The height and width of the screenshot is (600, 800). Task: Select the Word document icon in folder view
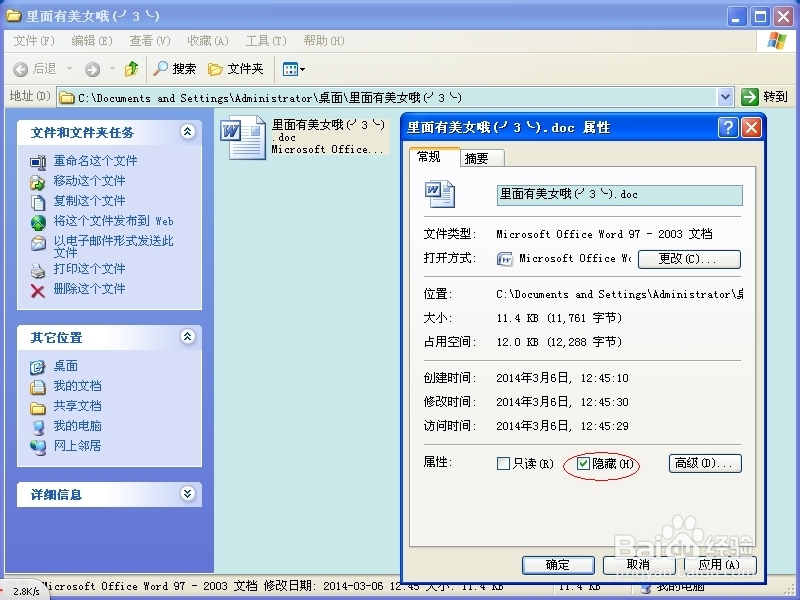(243, 137)
